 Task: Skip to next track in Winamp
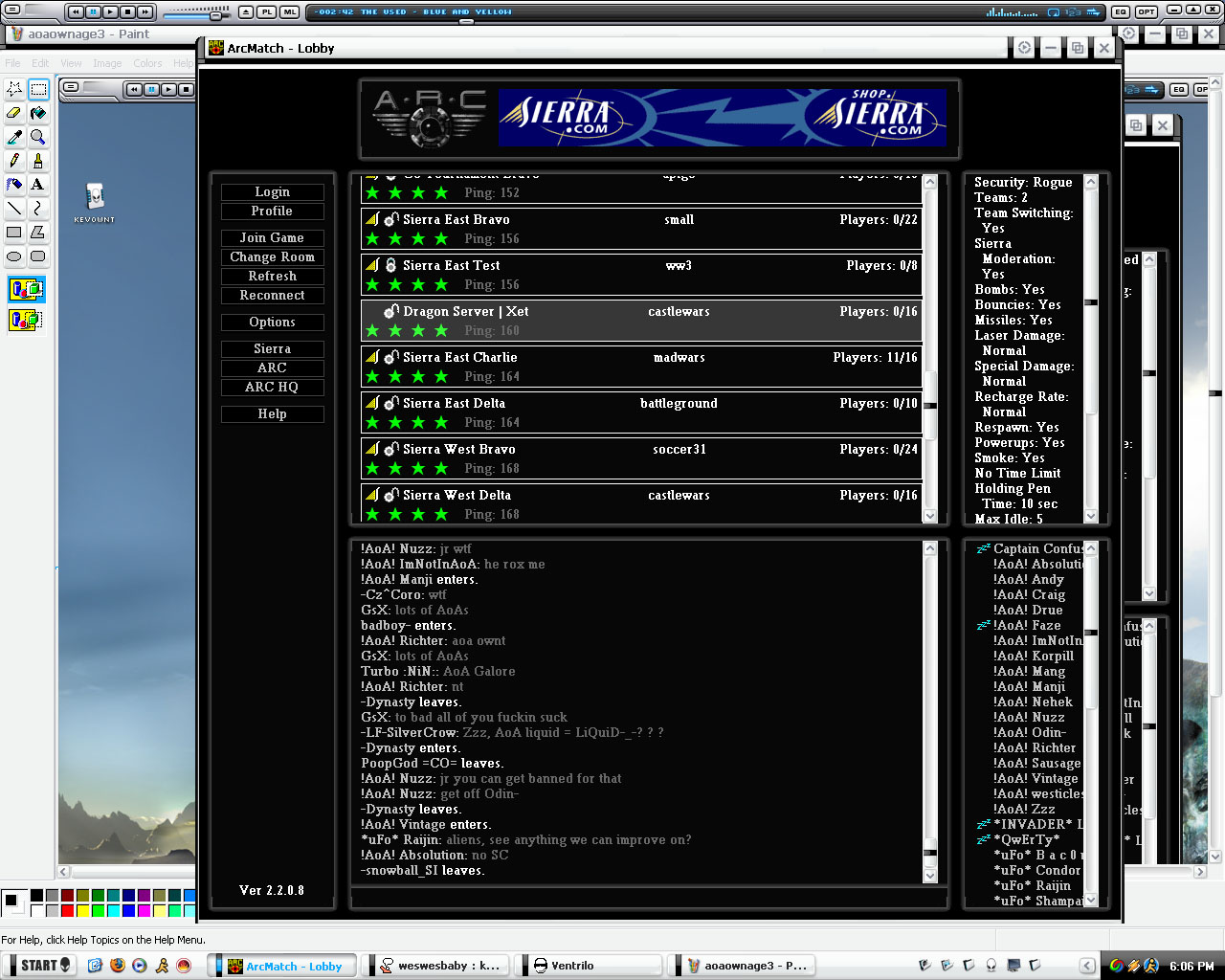pyautogui.click(x=145, y=12)
